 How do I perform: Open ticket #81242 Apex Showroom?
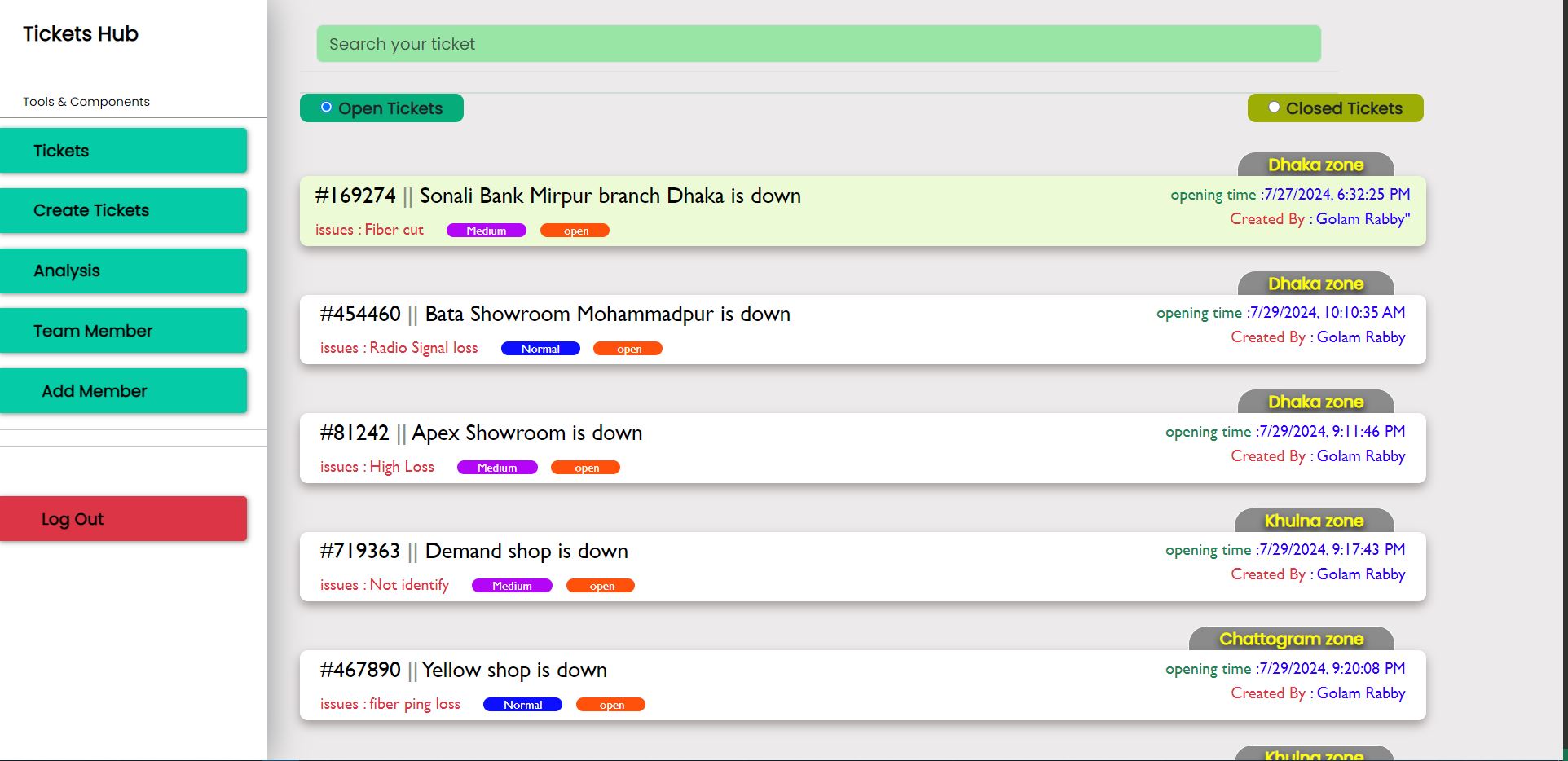point(526,433)
